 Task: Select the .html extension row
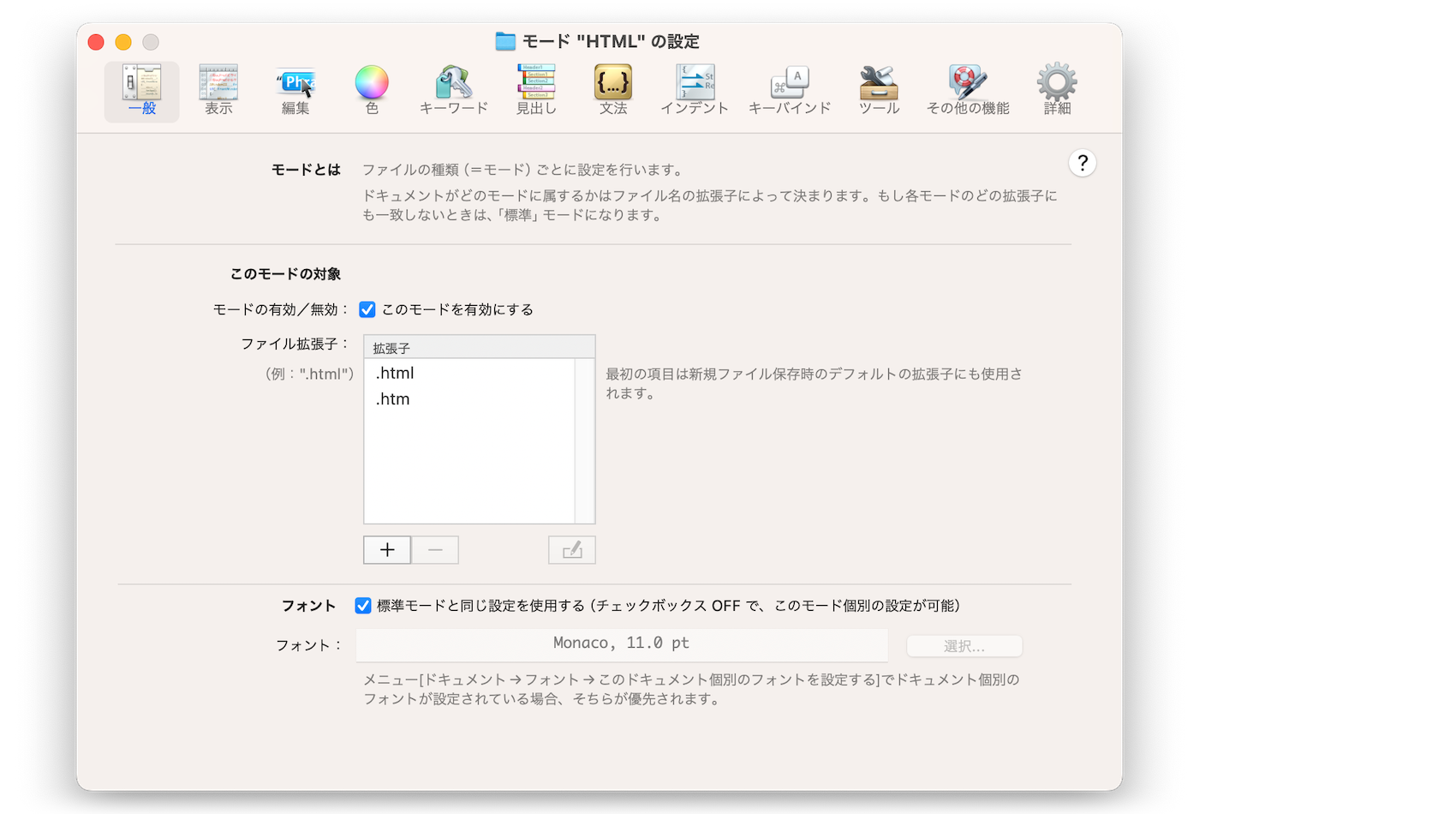click(469, 374)
